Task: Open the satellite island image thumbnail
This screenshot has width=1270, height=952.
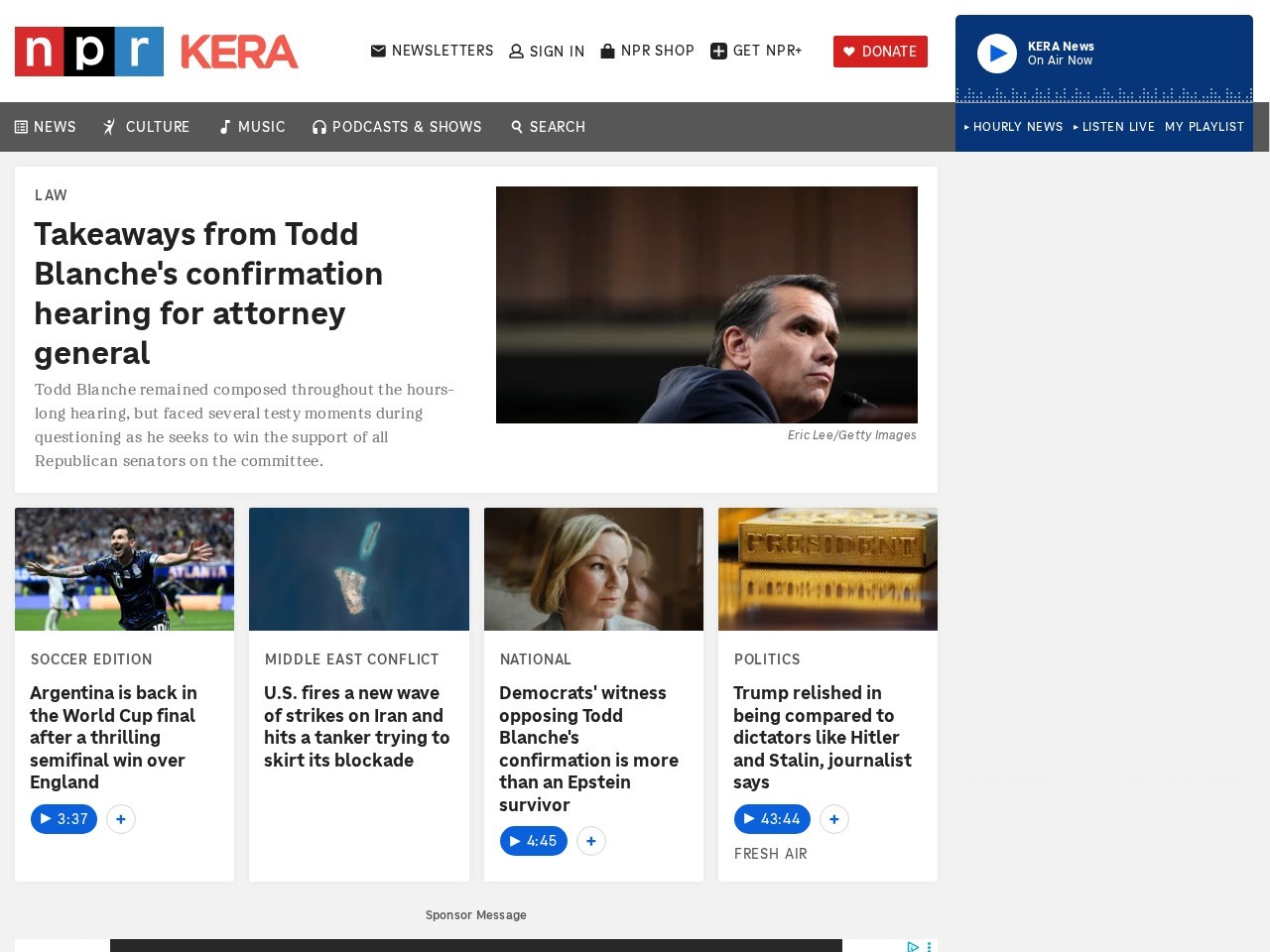Action: (359, 569)
